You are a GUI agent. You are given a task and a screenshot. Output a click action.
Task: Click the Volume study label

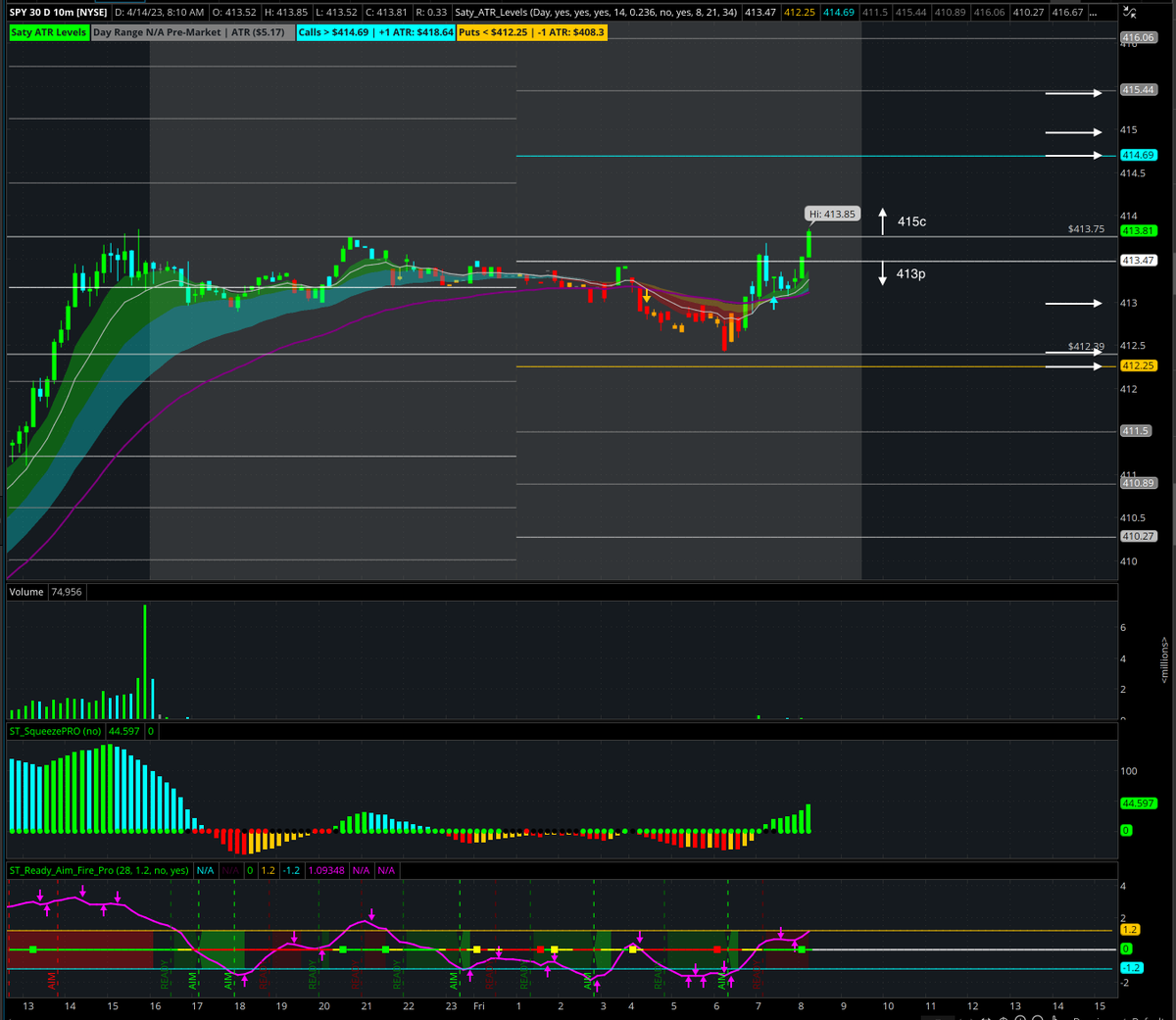(26, 592)
